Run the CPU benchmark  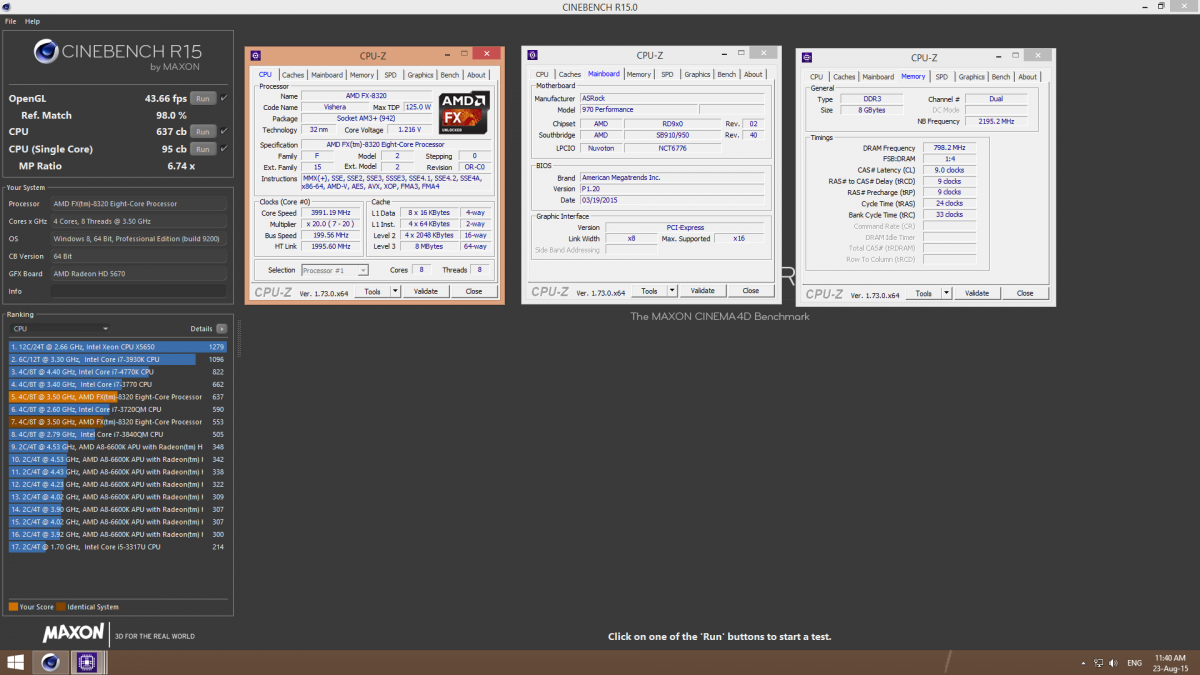pyautogui.click(x=203, y=131)
